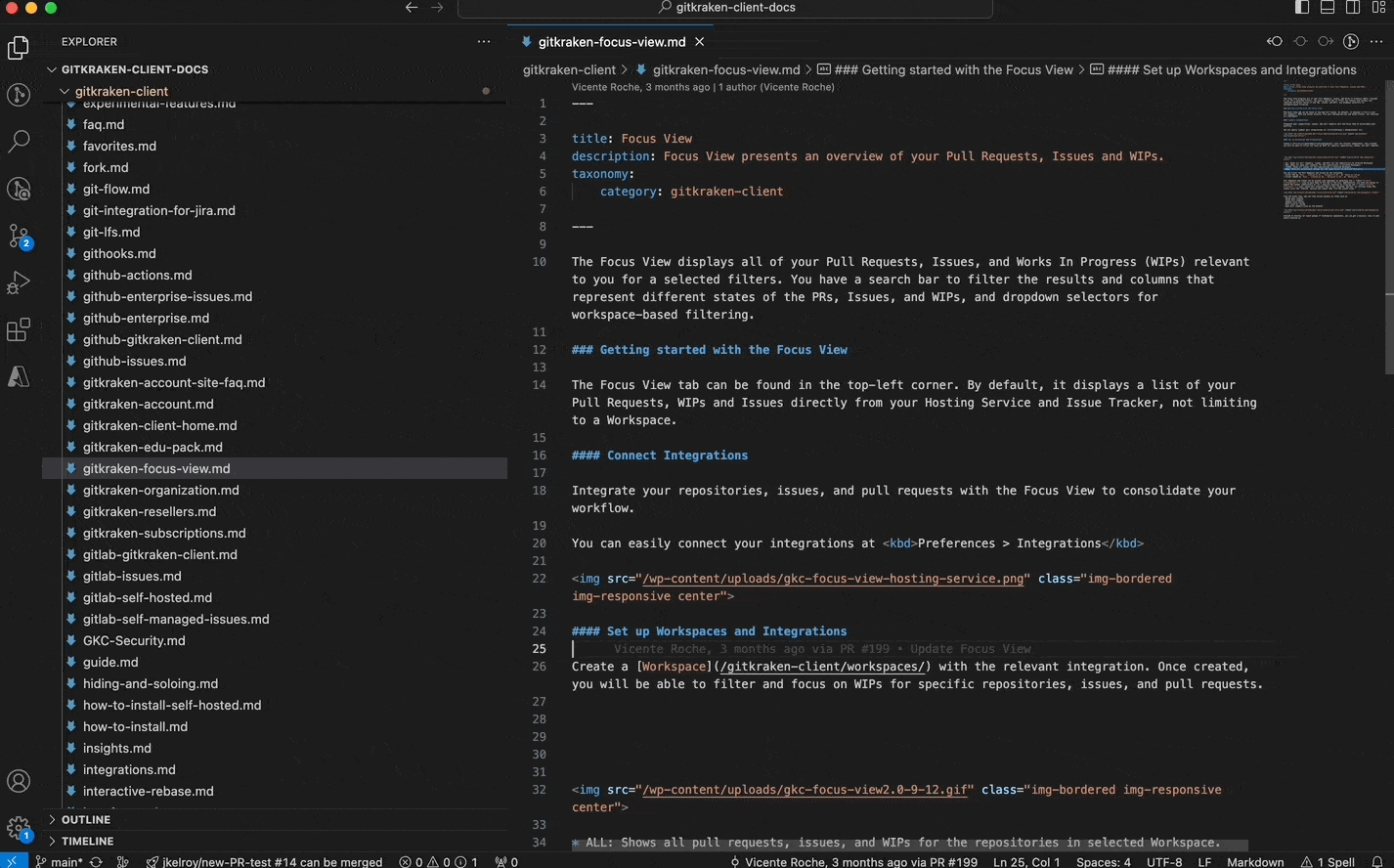Toggle the bottom panel layout button

(x=1328, y=8)
